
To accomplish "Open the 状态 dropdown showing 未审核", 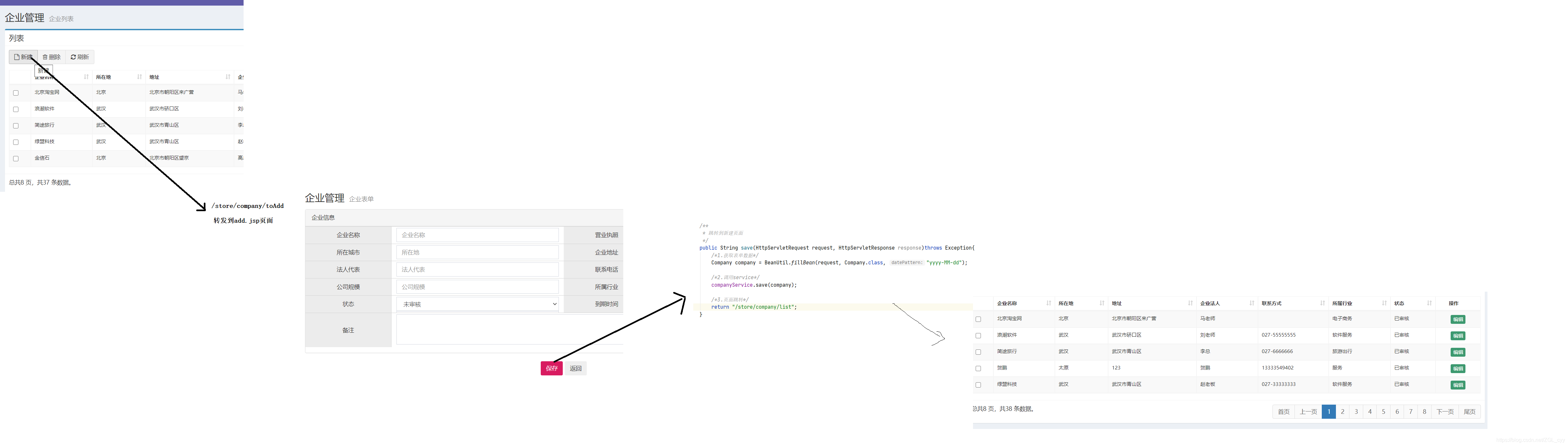I will pos(477,304).
